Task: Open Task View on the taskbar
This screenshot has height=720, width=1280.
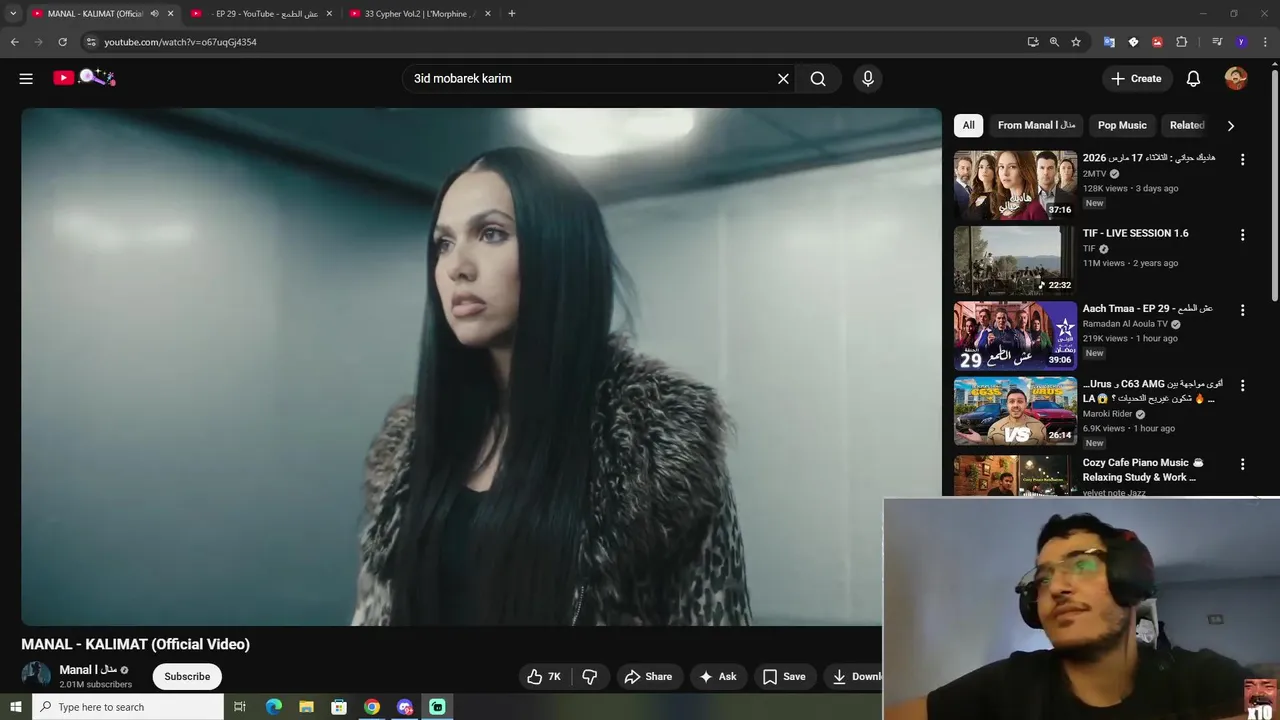Action: 240,707
